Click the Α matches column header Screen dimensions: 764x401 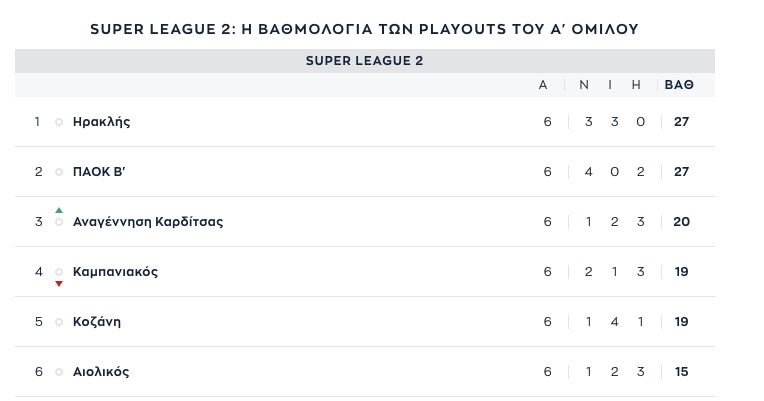click(543, 85)
